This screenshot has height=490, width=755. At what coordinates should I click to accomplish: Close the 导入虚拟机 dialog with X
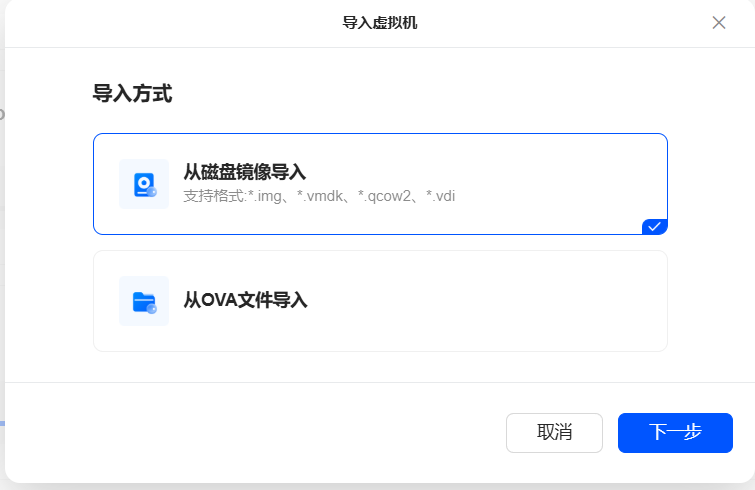pyautogui.click(x=718, y=22)
